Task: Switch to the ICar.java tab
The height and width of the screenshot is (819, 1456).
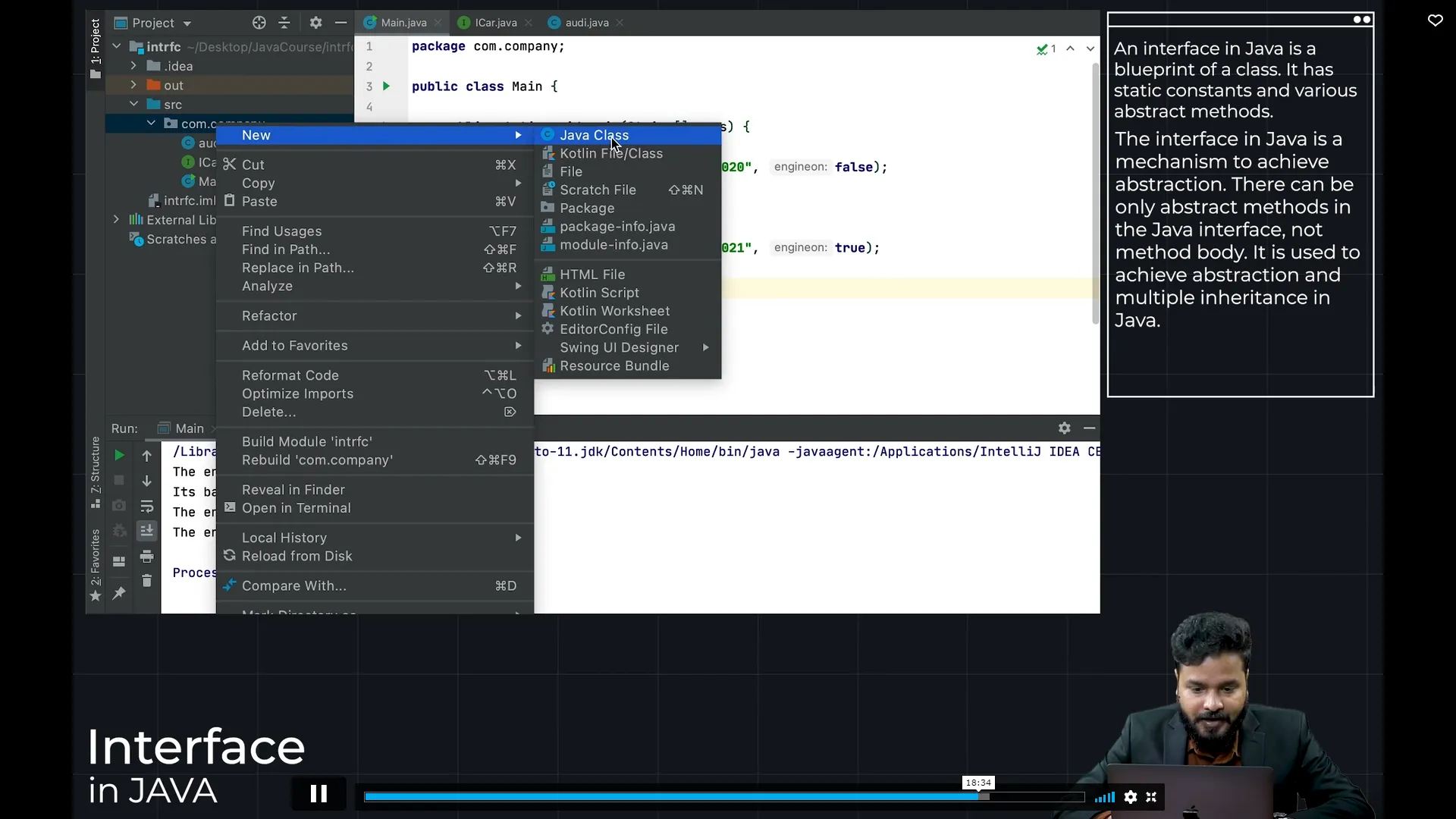Action: [x=495, y=23]
